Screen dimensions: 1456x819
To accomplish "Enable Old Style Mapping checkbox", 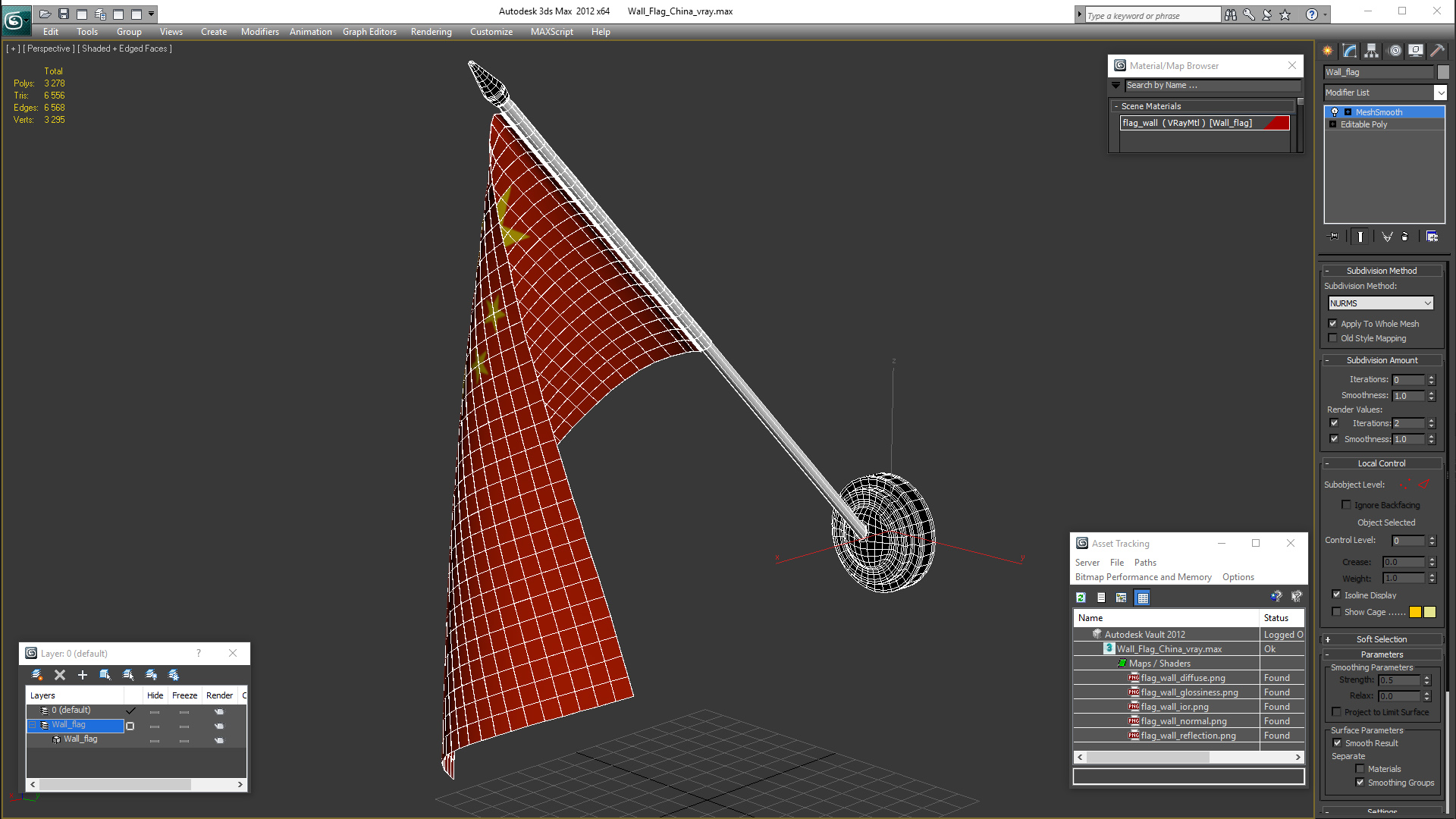I will click(1333, 338).
